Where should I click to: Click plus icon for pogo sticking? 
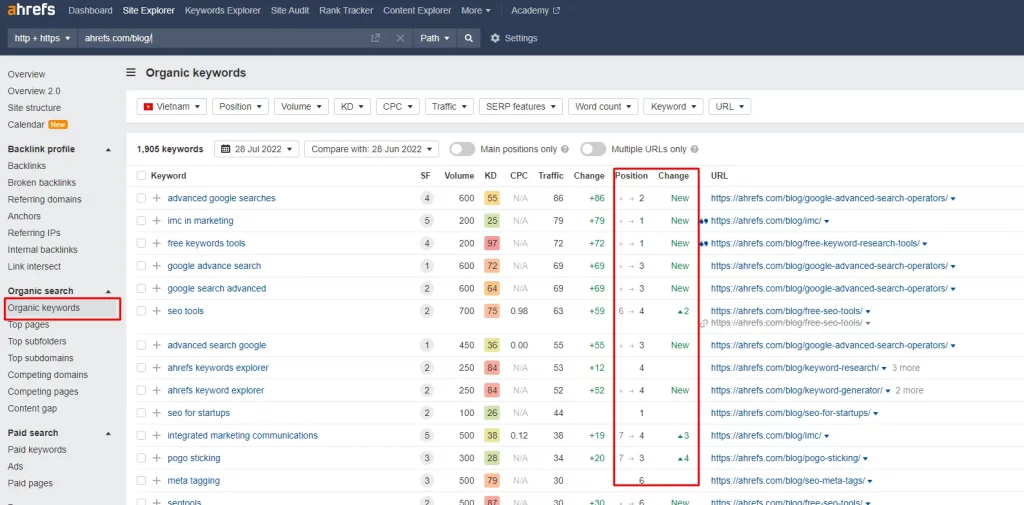157,458
